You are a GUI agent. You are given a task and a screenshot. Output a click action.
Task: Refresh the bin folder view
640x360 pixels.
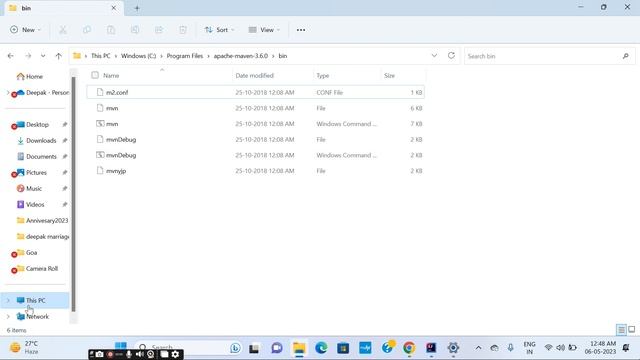451,56
